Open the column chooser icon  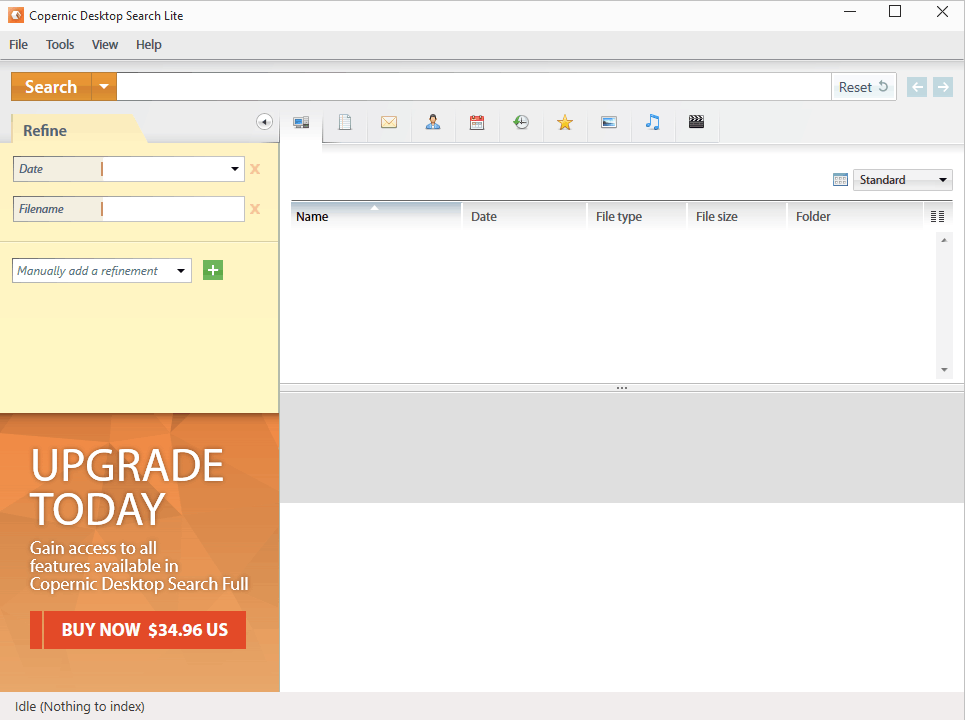tap(937, 217)
